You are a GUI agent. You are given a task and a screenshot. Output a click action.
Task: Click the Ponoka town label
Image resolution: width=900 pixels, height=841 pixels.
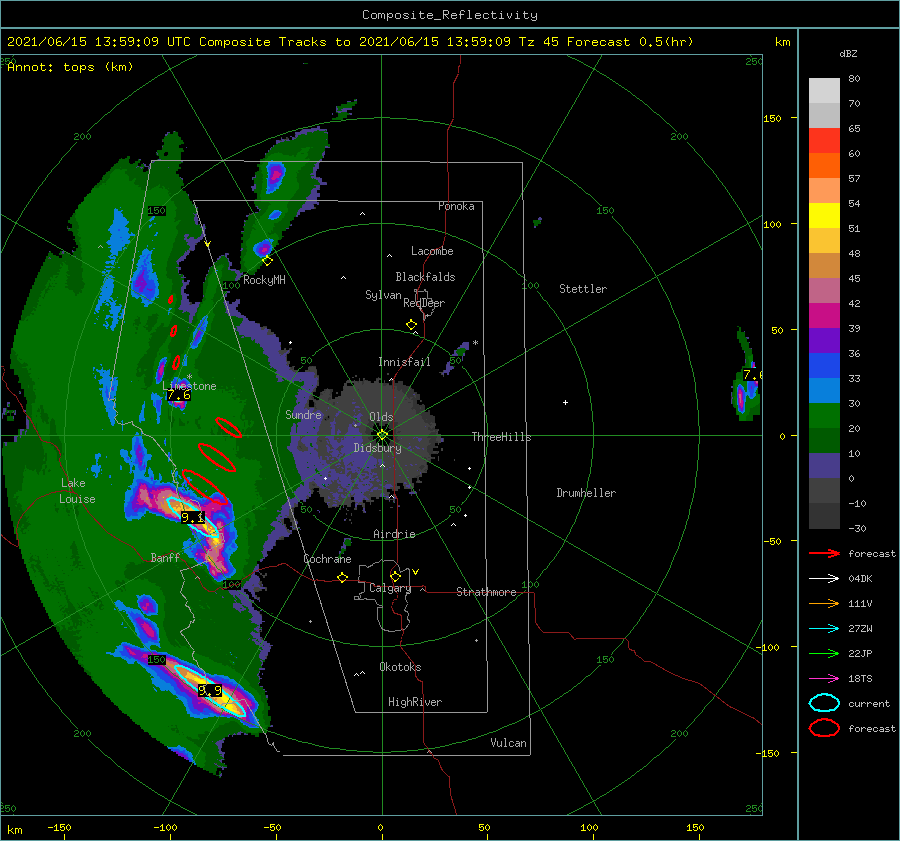point(456,206)
